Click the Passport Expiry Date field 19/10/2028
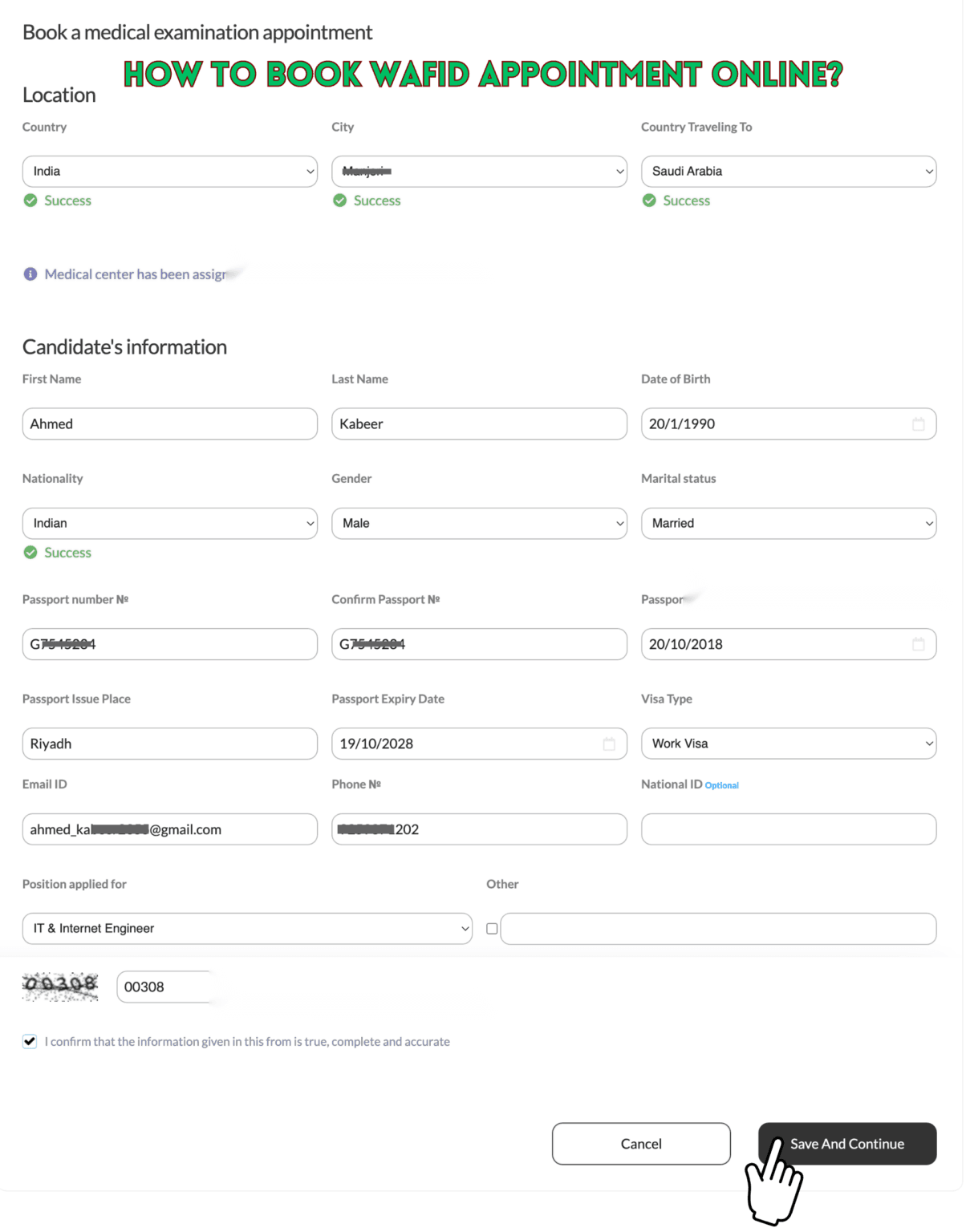This screenshot has width=966, height=1232. (x=479, y=744)
